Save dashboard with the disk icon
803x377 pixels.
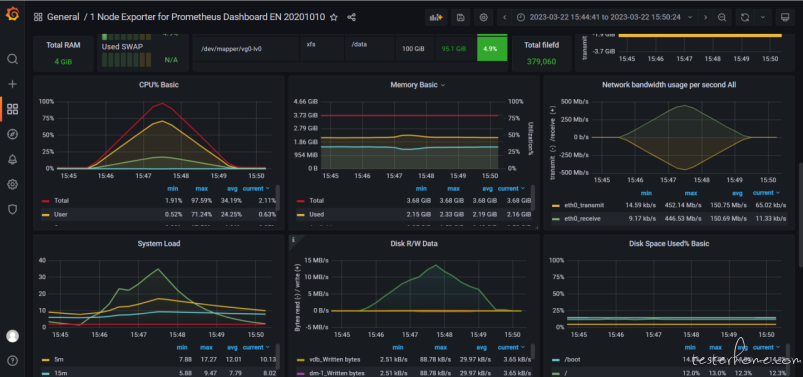pyautogui.click(x=460, y=17)
